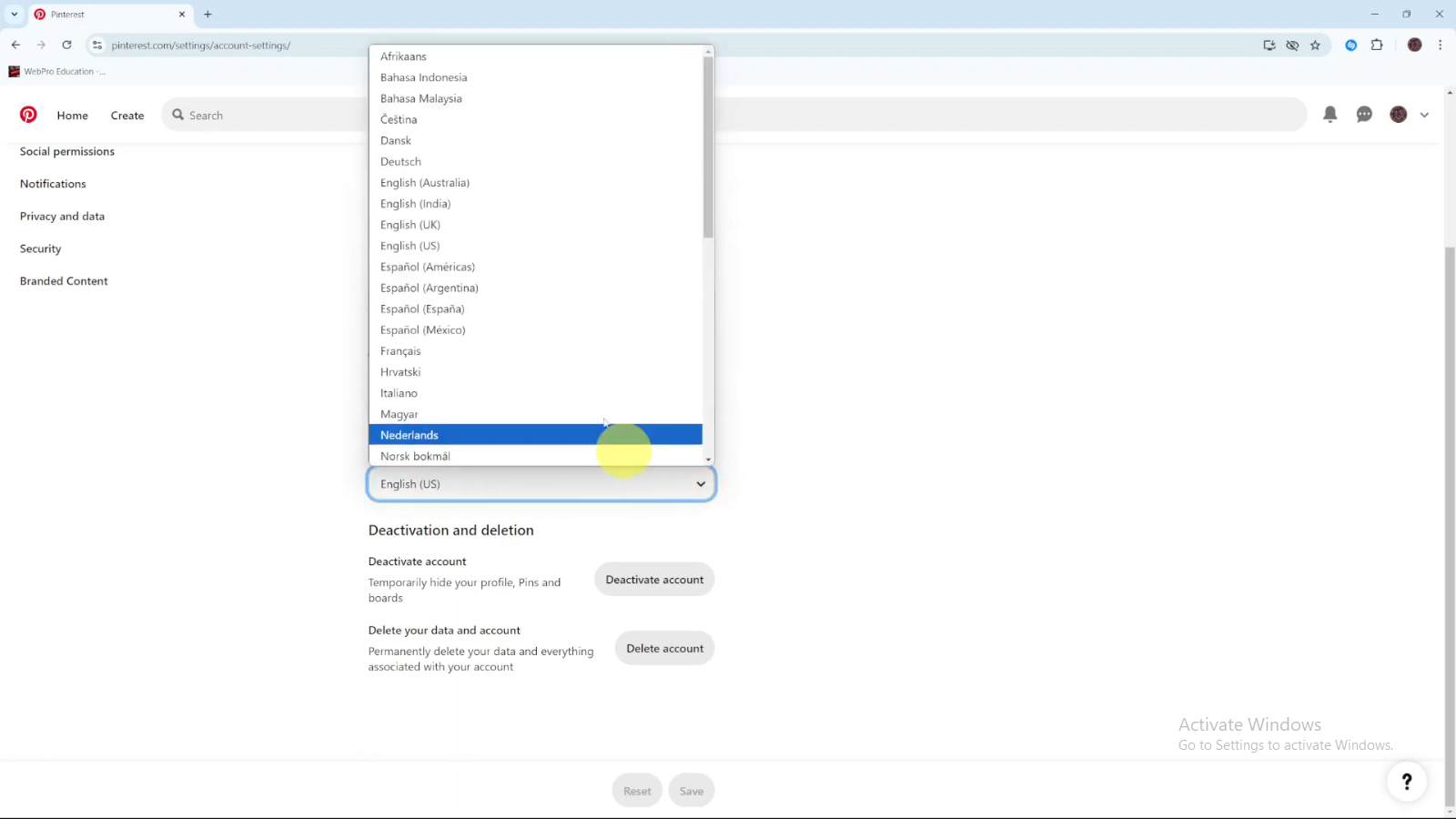Click the page vertical scrollbar
This screenshot has width=1456, height=819.
click(1450, 528)
